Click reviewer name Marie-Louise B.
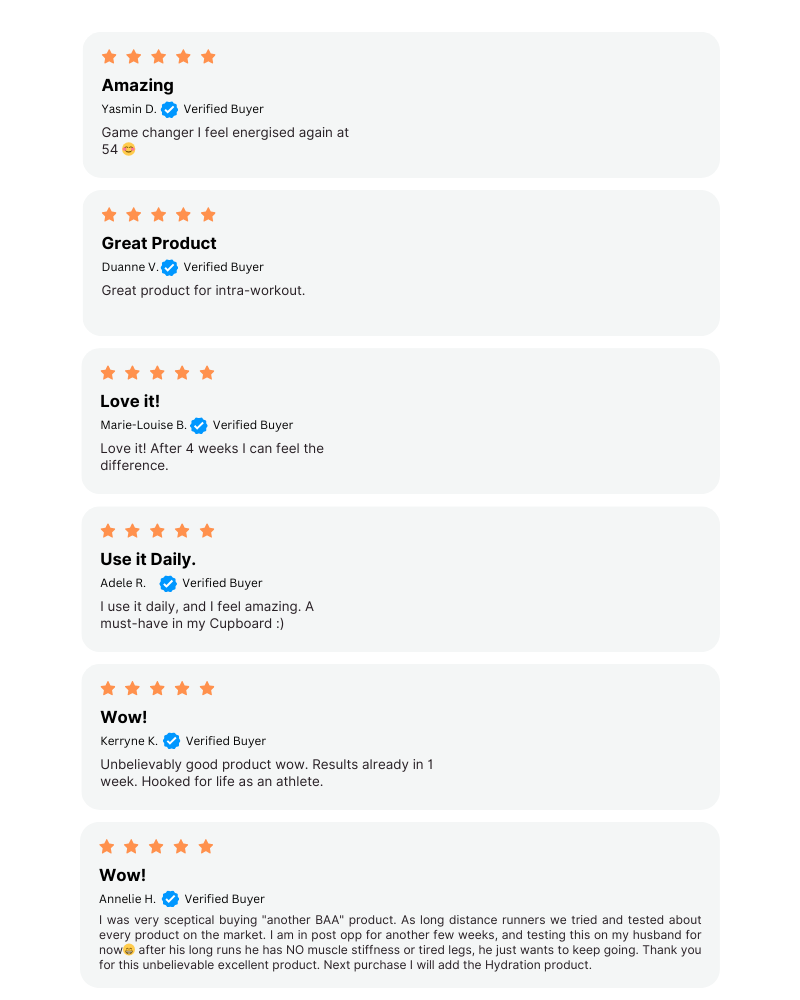 tap(143, 425)
